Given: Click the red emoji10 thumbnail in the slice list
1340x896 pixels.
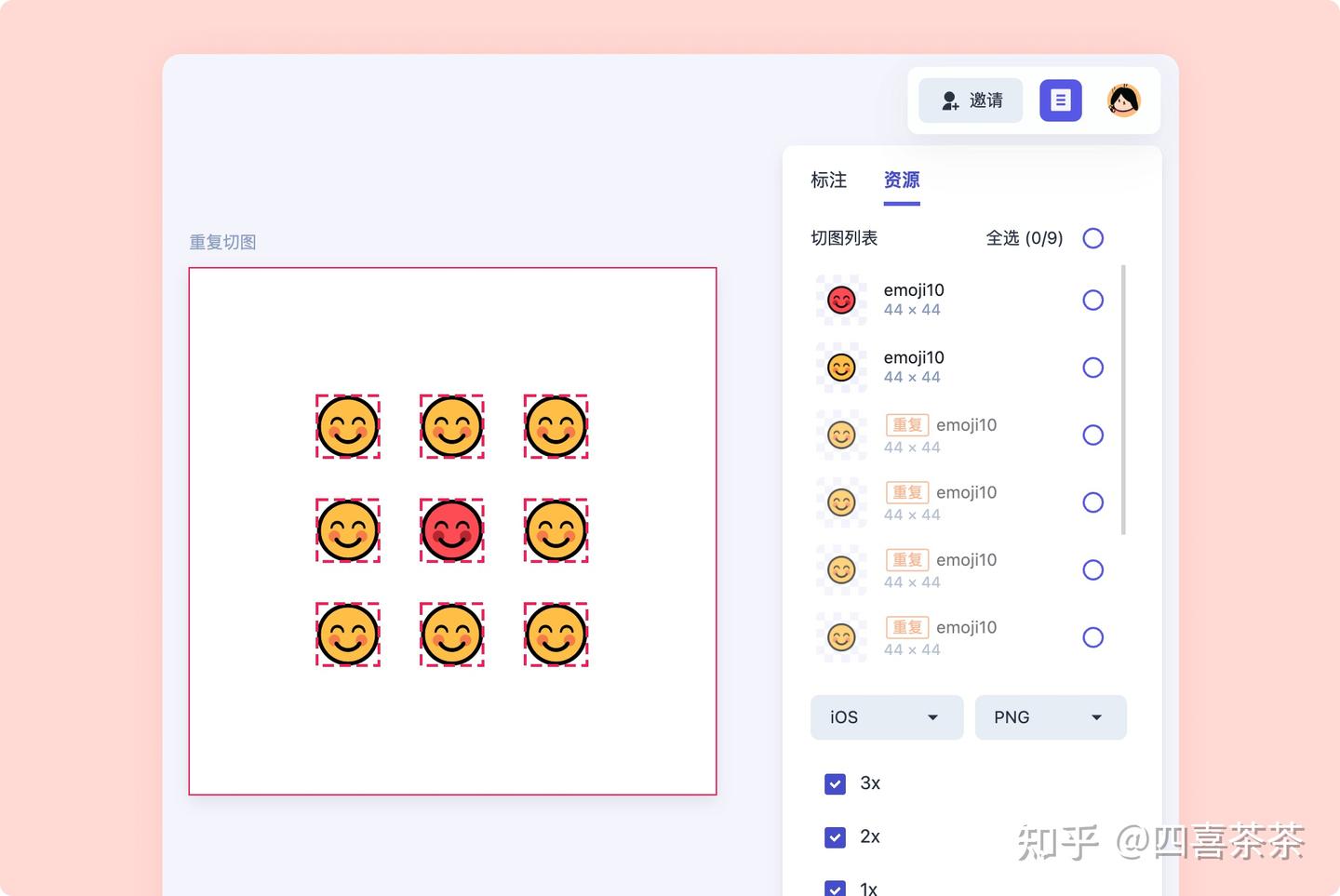Looking at the screenshot, I should coord(841,300).
